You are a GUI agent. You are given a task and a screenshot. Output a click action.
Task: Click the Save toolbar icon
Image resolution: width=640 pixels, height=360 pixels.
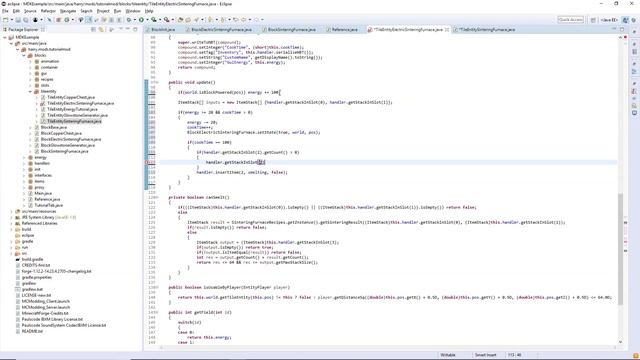click(x=18, y=20)
